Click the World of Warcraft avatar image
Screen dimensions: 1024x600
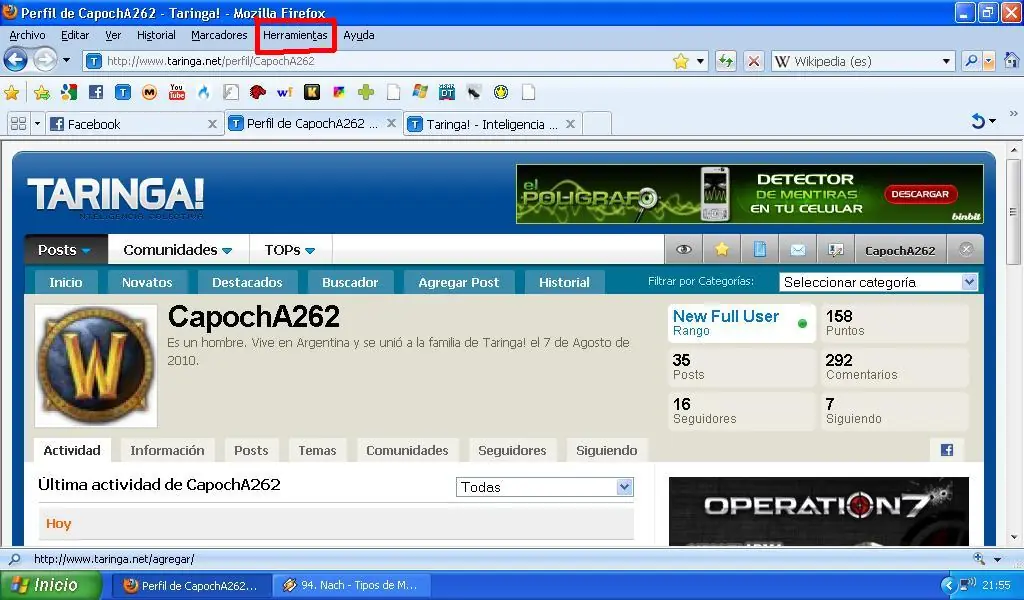96,366
